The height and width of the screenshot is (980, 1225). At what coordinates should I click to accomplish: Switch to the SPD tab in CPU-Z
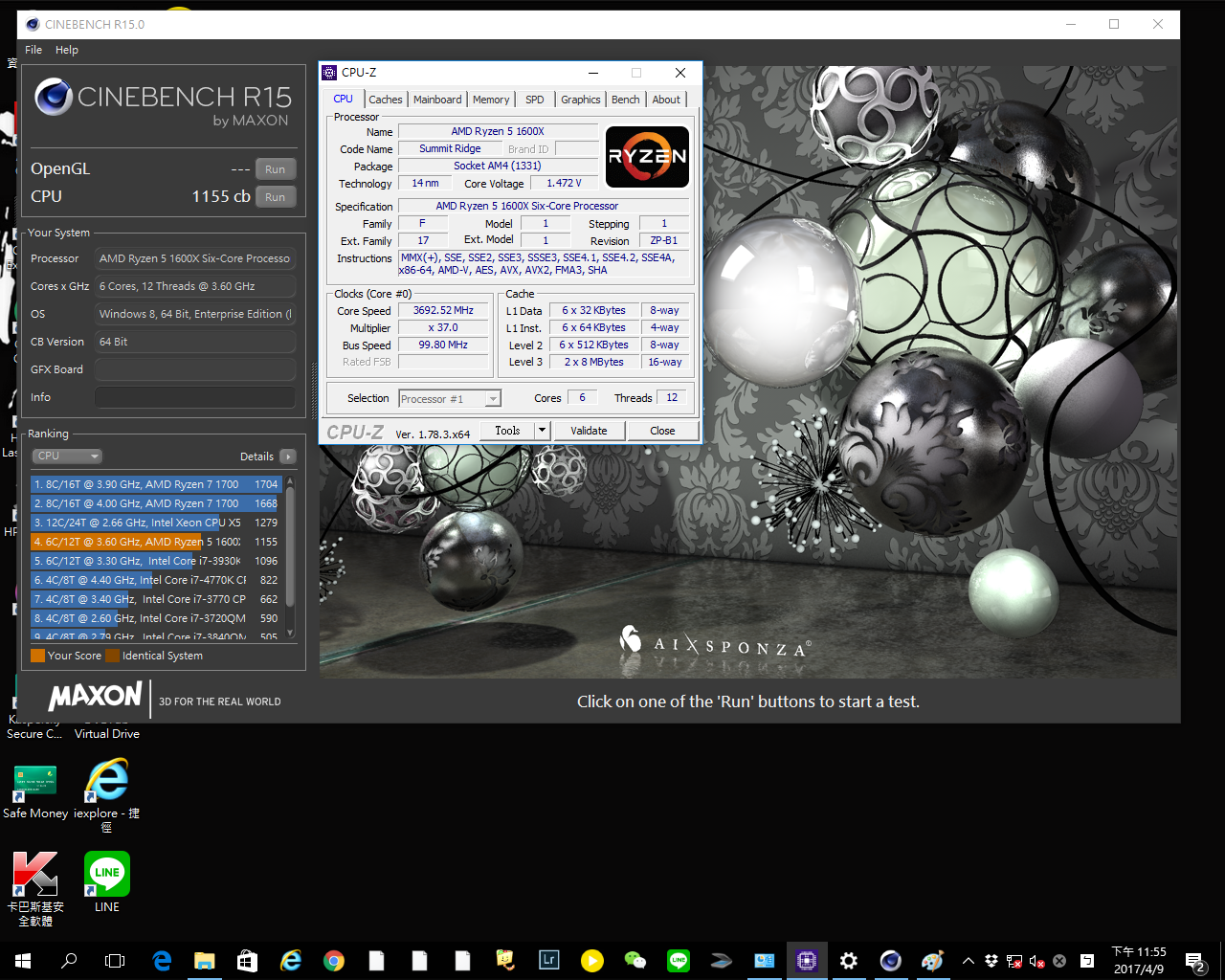[x=535, y=100]
